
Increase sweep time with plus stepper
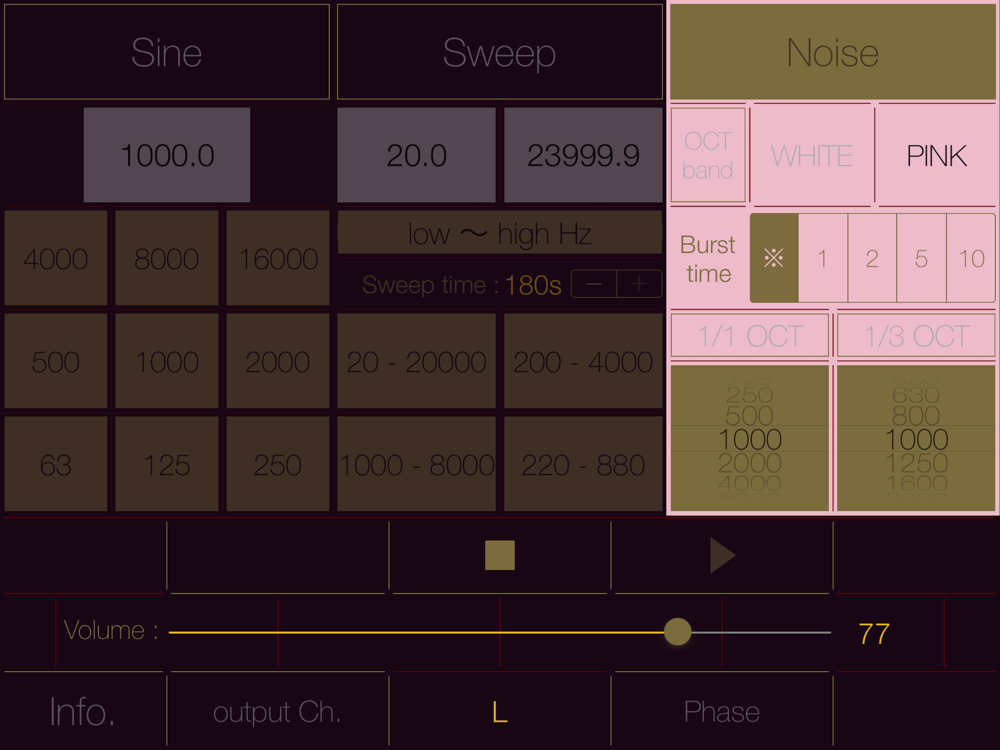[639, 284]
